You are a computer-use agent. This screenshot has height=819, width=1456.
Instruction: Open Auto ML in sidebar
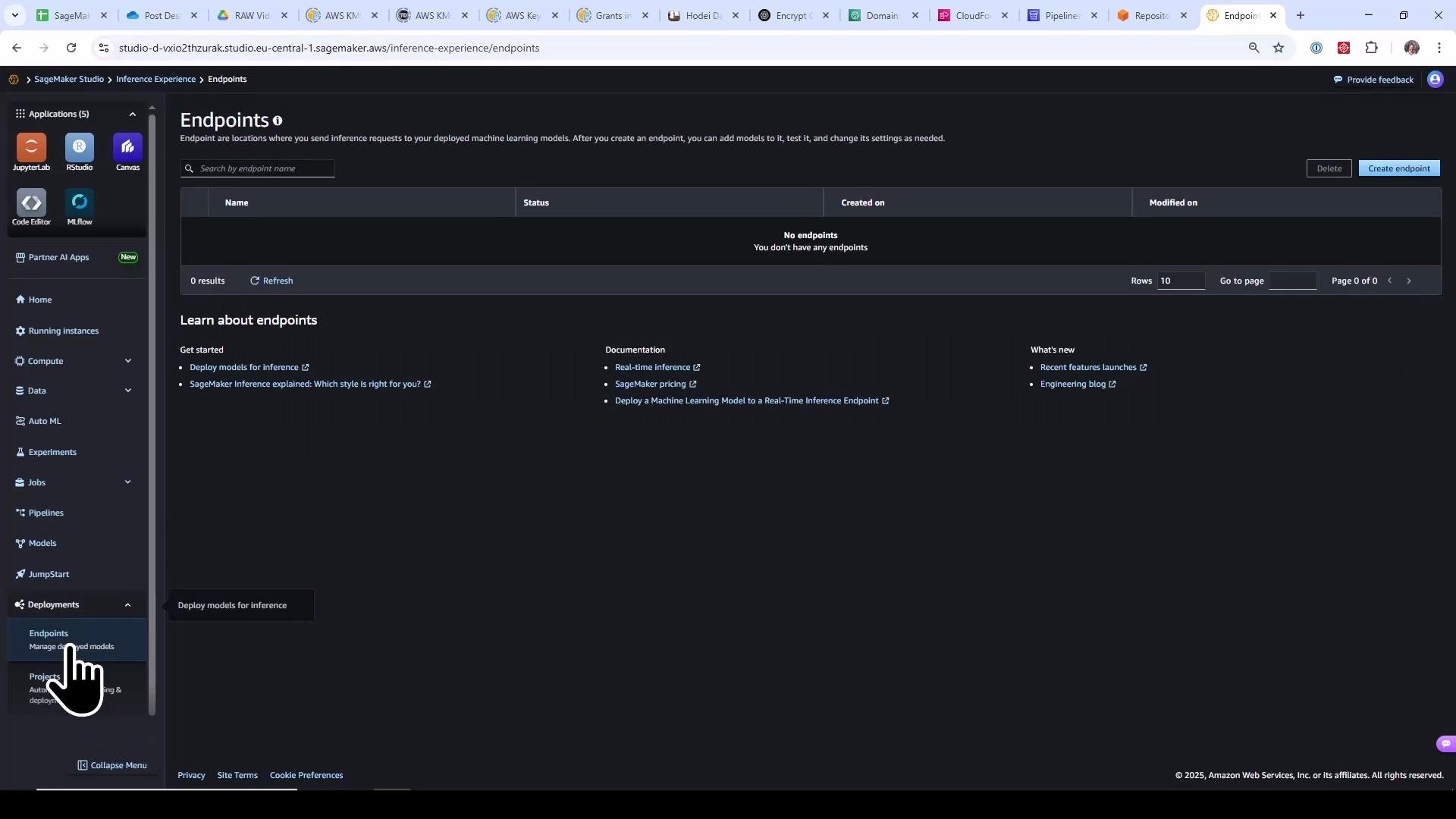pos(38,421)
